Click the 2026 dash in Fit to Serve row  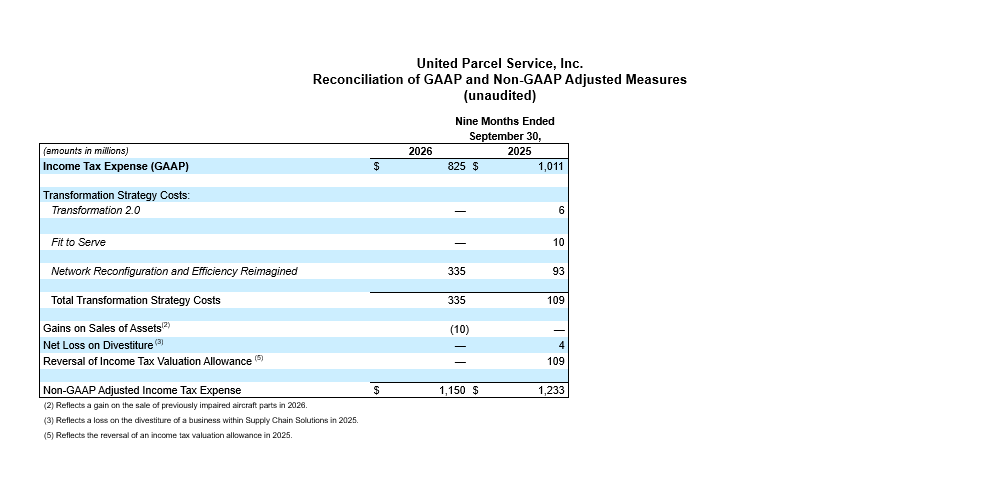click(x=460, y=243)
